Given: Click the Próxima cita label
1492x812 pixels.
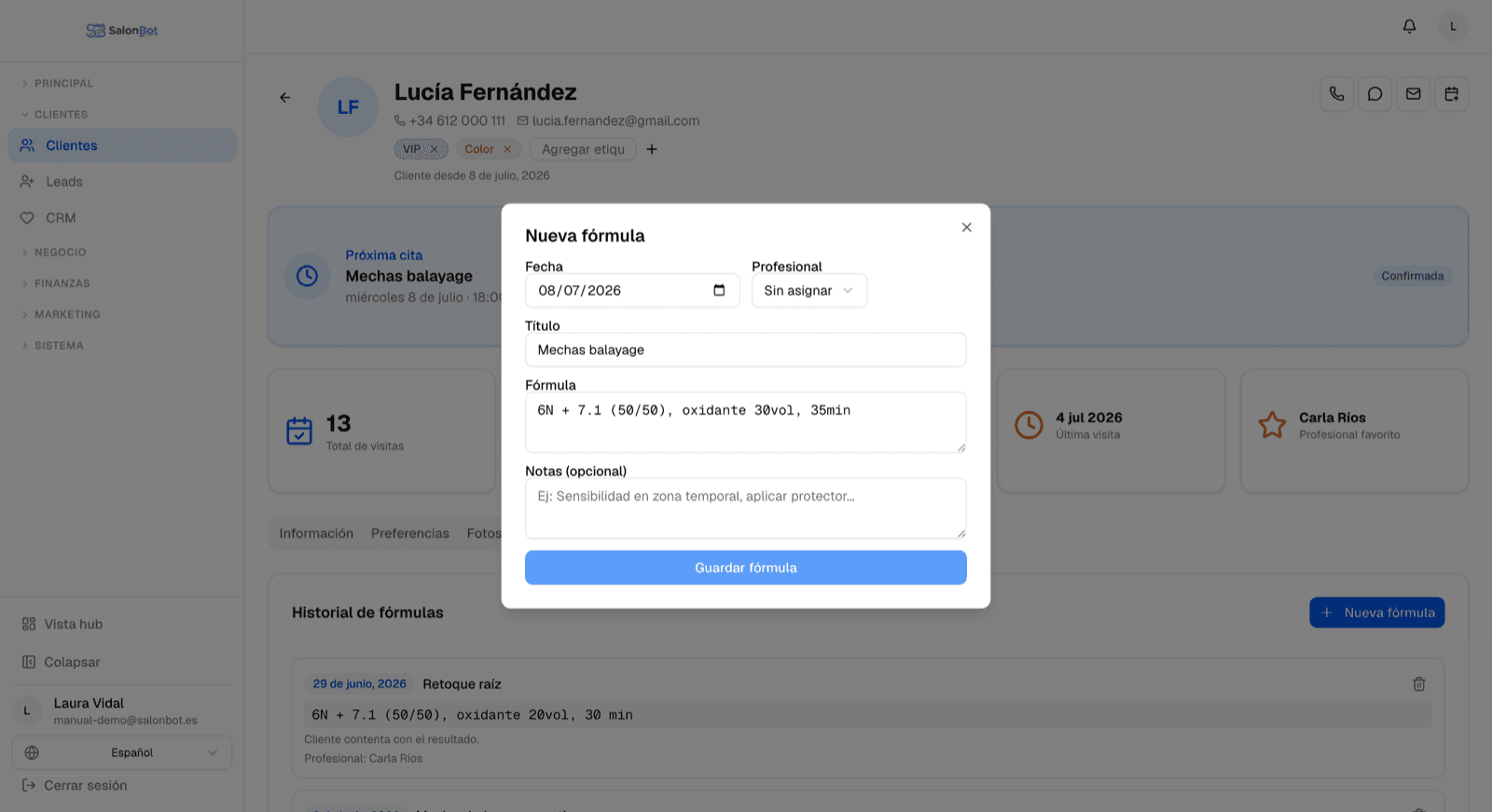Looking at the screenshot, I should tap(384, 255).
